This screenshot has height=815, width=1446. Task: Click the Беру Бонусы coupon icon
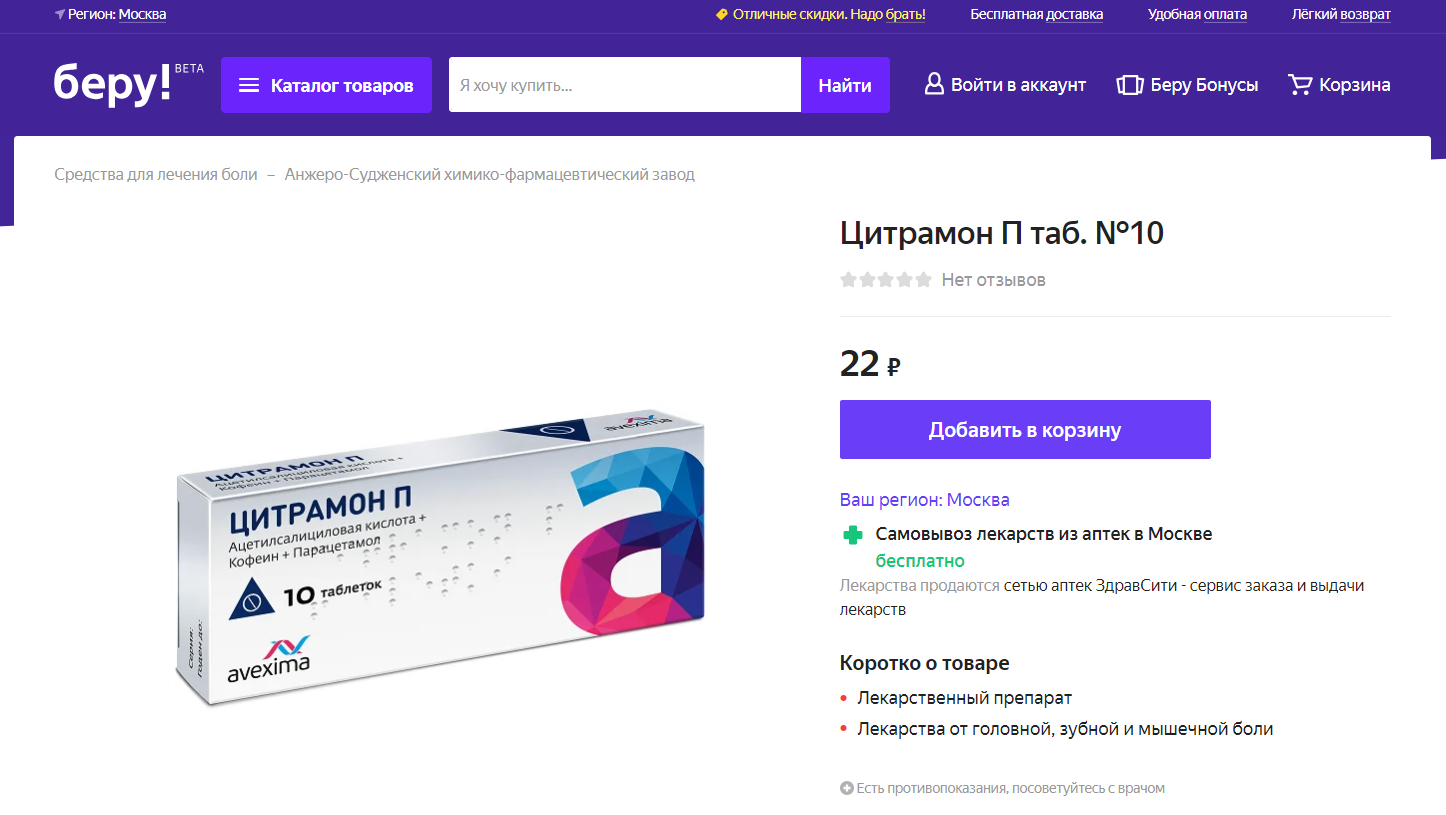pos(1129,85)
